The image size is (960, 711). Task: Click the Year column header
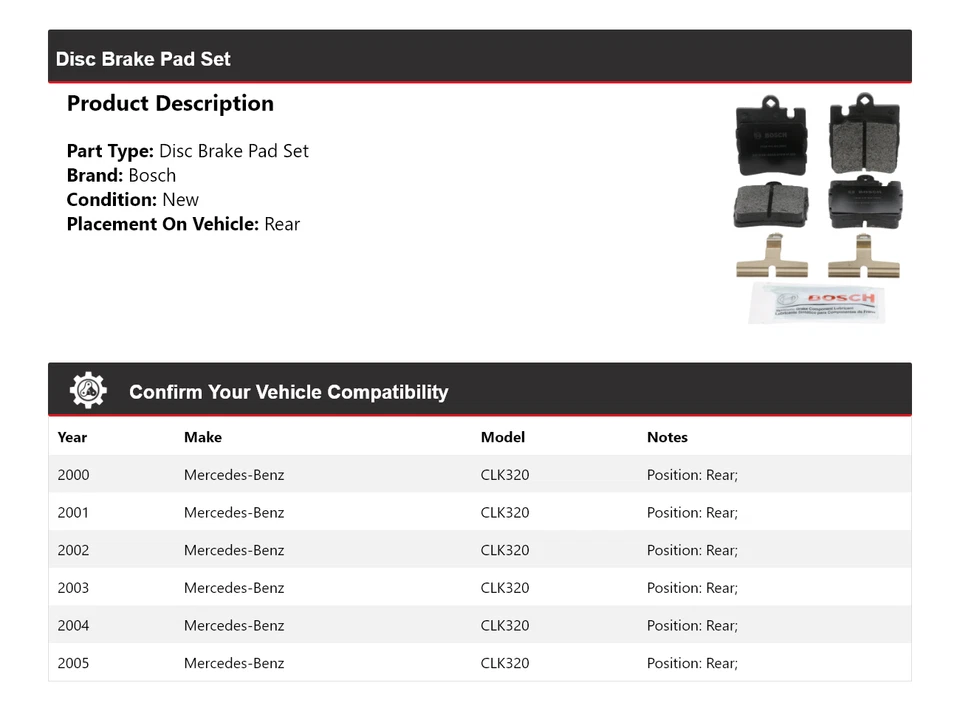pyautogui.click(x=72, y=437)
